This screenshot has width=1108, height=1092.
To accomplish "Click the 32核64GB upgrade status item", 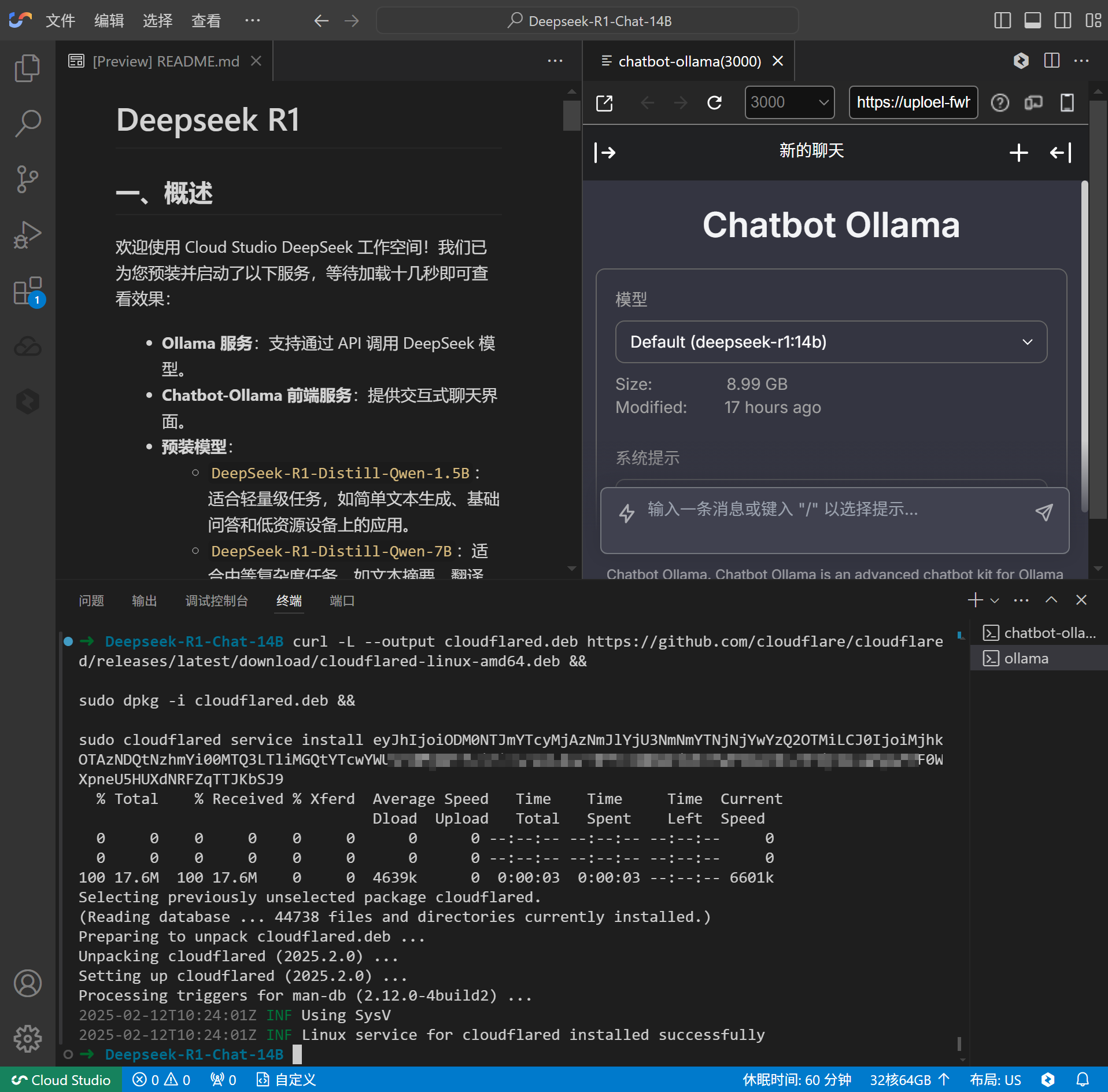I will pos(910,1080).
